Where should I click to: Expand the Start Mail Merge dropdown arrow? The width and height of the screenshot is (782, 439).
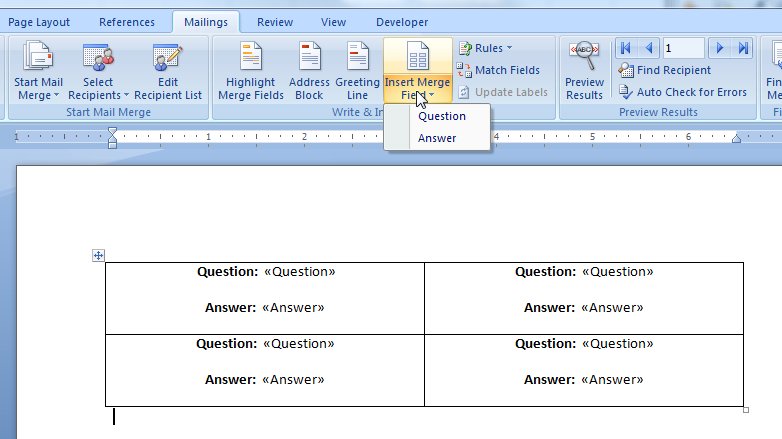pyautogui.click(x=56, y=95)
